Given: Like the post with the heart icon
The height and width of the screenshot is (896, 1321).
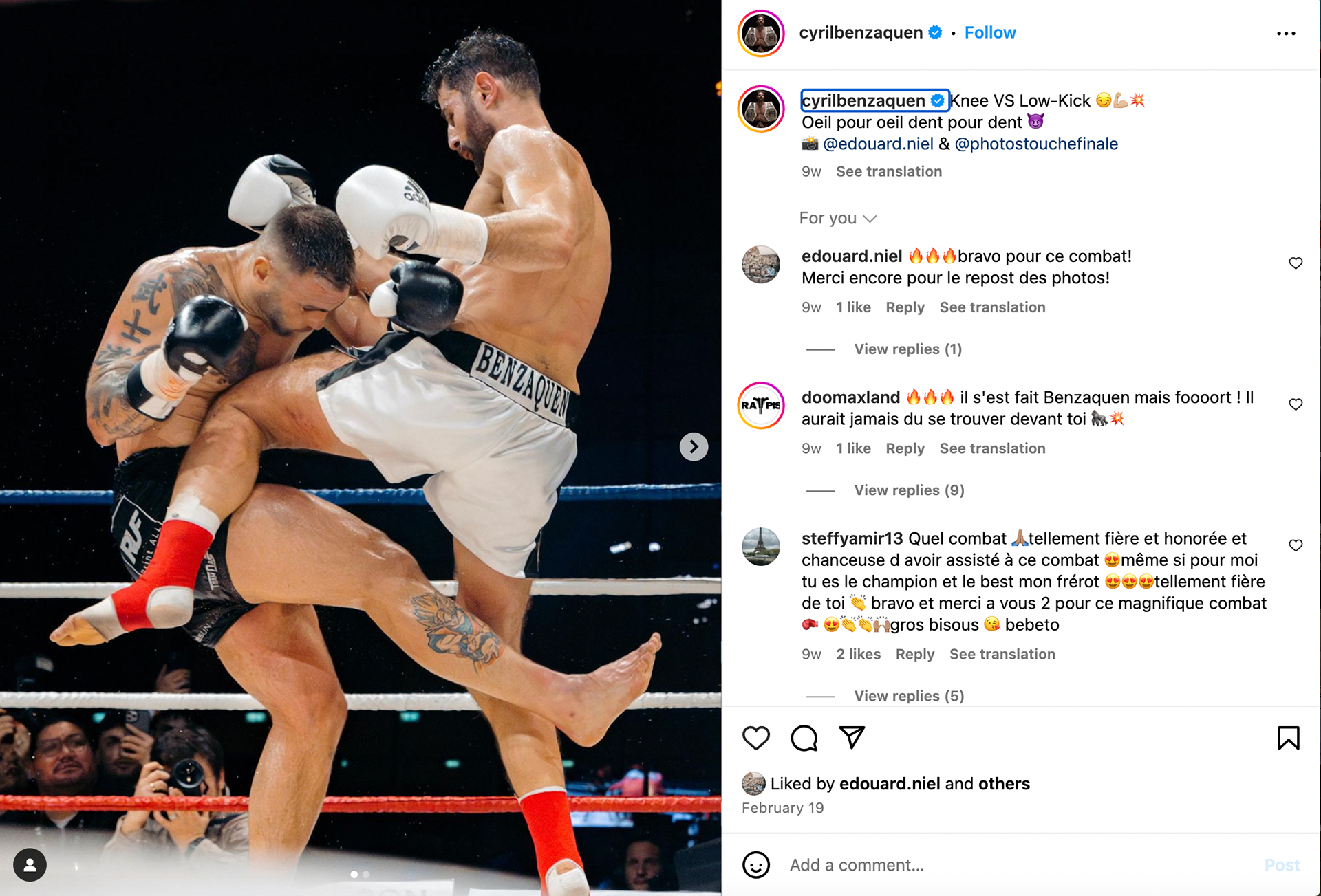Looking at the screenshot, I should [x=755, y=738].
